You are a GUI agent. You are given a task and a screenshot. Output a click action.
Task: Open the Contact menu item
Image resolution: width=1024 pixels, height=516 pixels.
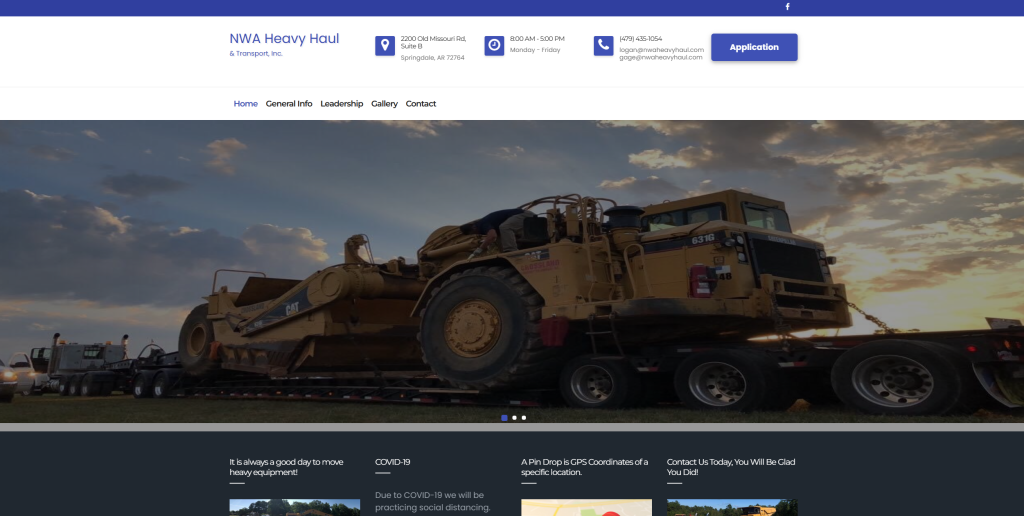[421, 104]
